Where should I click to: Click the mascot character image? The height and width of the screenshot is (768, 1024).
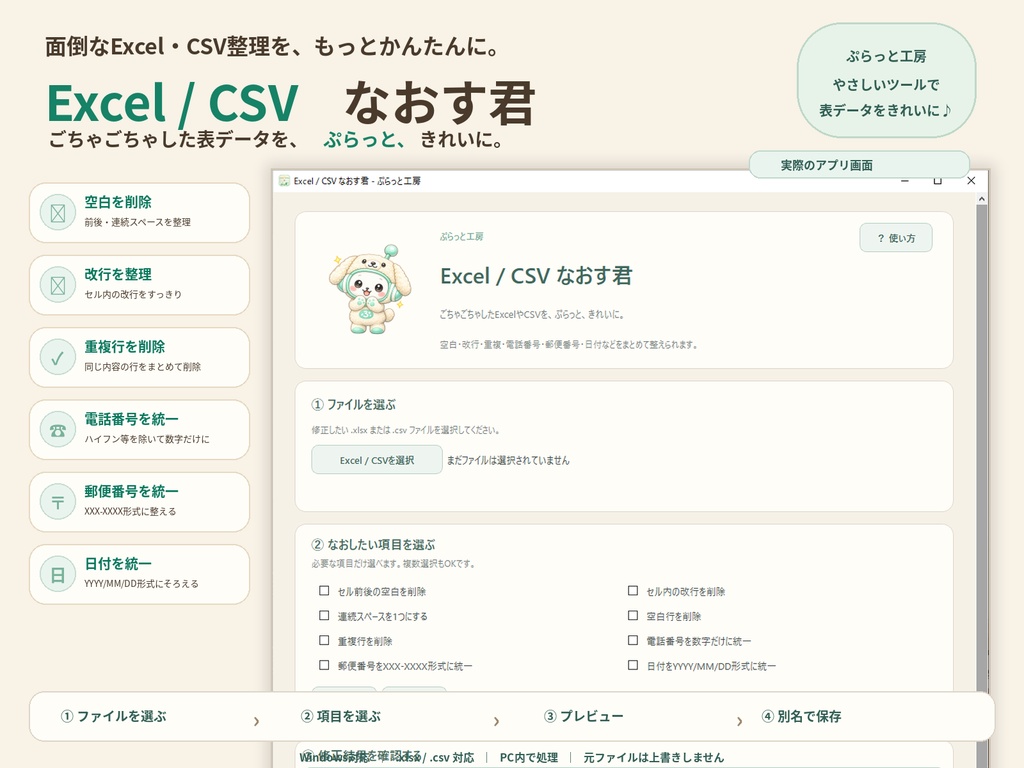point(370,289)
